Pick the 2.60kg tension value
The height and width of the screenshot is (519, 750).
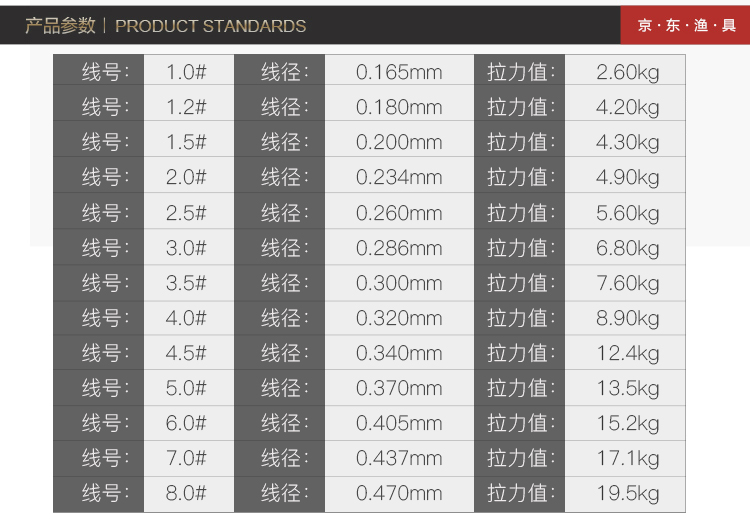click(628, 73)
